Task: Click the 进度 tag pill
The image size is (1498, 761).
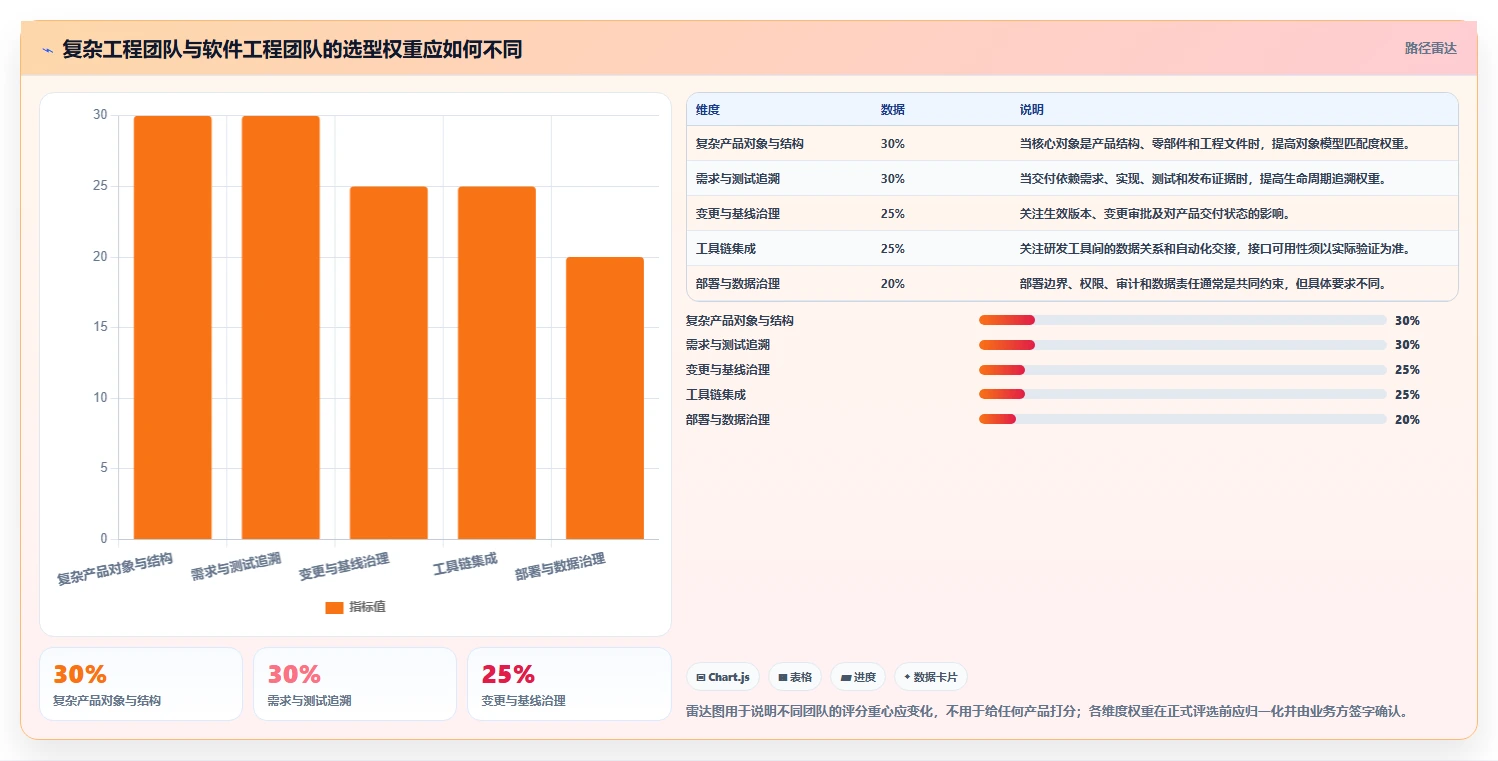Action: pyautogui.click(x=858, y=677)
